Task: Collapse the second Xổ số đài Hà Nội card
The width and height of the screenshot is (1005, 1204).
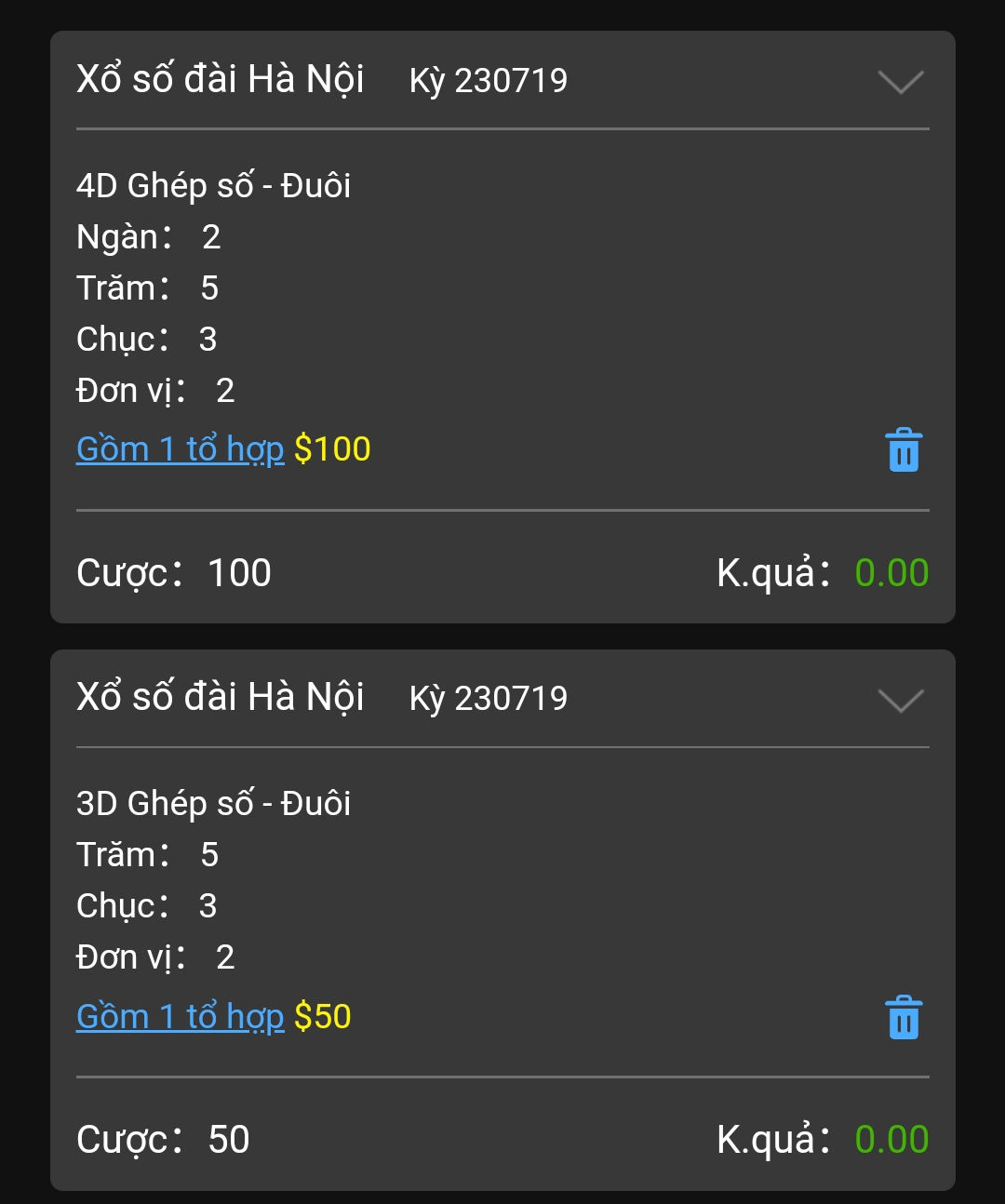Action: [901, 700]
